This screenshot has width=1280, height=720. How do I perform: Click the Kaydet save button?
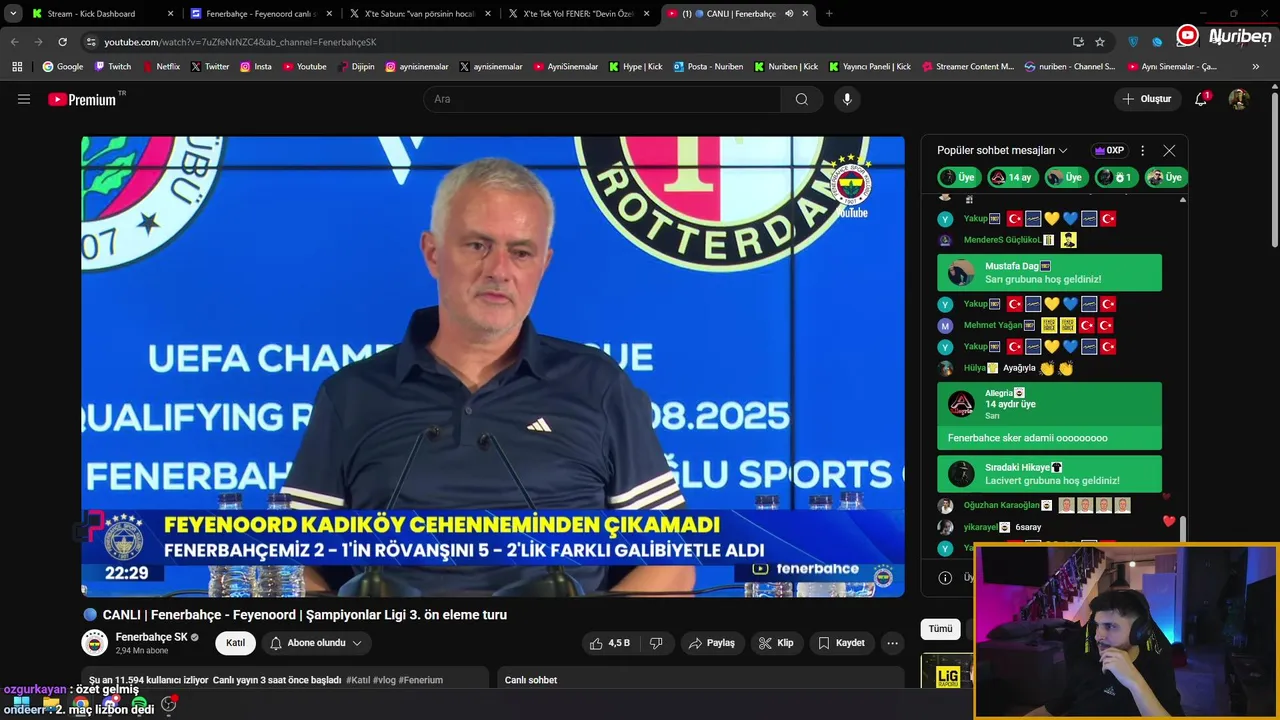(x=841, y=643)
